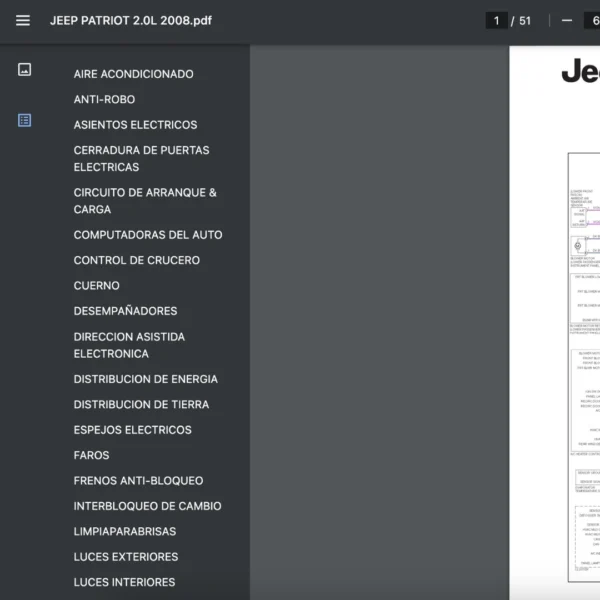Switch to page thumbnails view
Screen dimensions: 600x600
[x=24, y=70]
